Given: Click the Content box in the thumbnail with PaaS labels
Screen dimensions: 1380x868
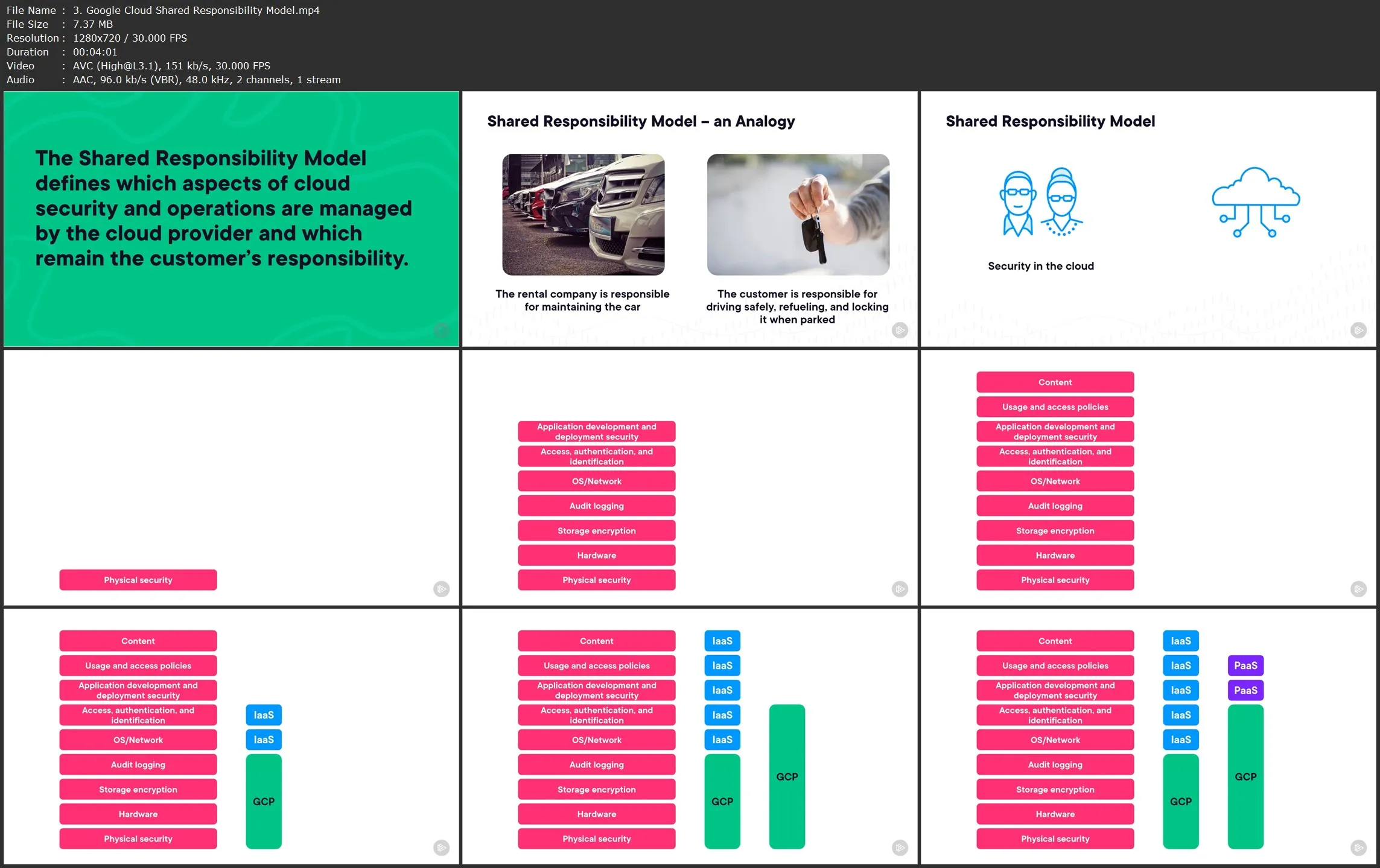Looking at the screenshot, I should tap(1055, 641).
